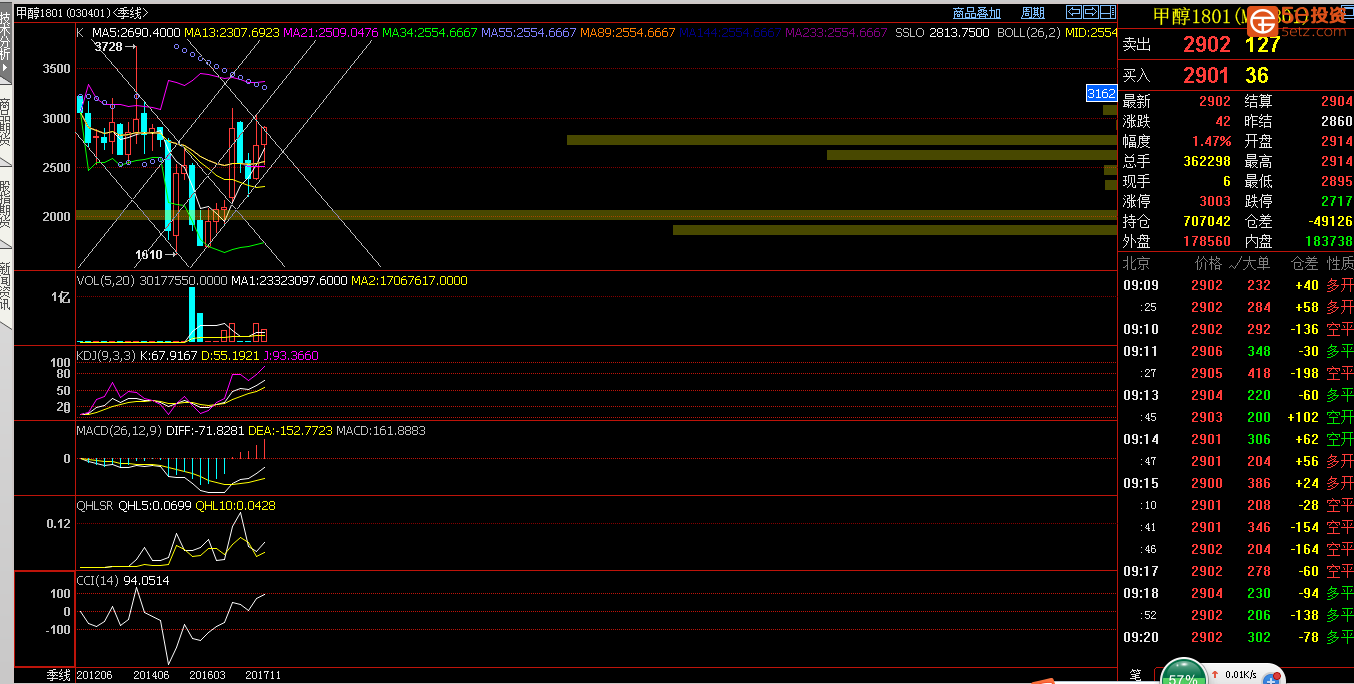Select the 新闻资讯 sidebar tab
Image resolution: width=1354 pixels, height=684 pixels.
[x=6, y=290]
